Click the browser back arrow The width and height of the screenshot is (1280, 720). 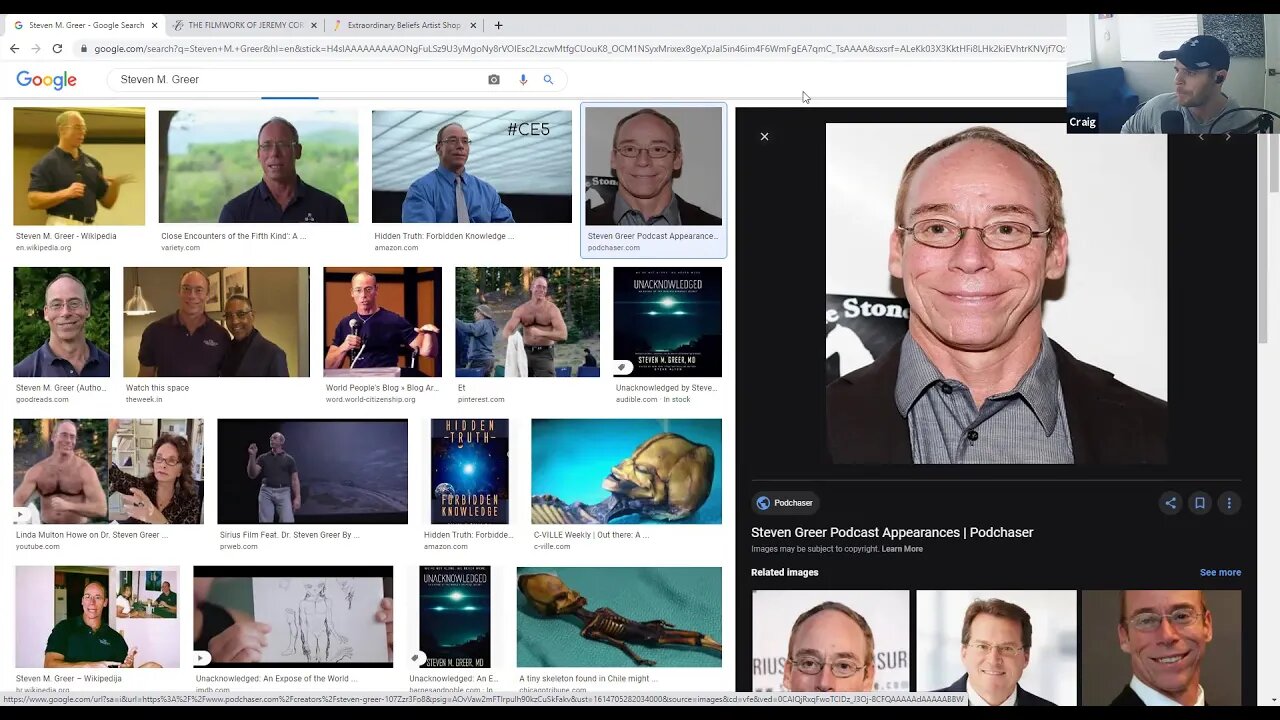click(14, 48)
